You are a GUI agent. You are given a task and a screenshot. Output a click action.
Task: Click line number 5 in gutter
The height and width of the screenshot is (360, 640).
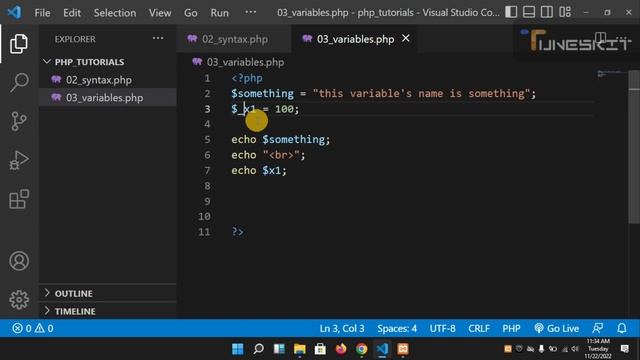[207, 140]
